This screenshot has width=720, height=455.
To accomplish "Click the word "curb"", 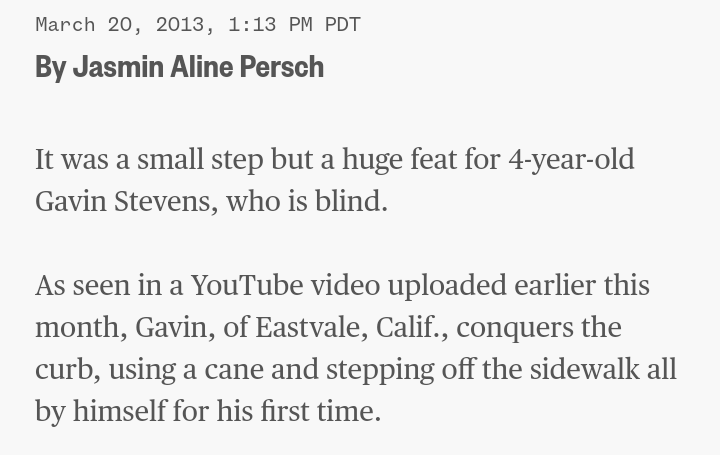I will 66,369.
